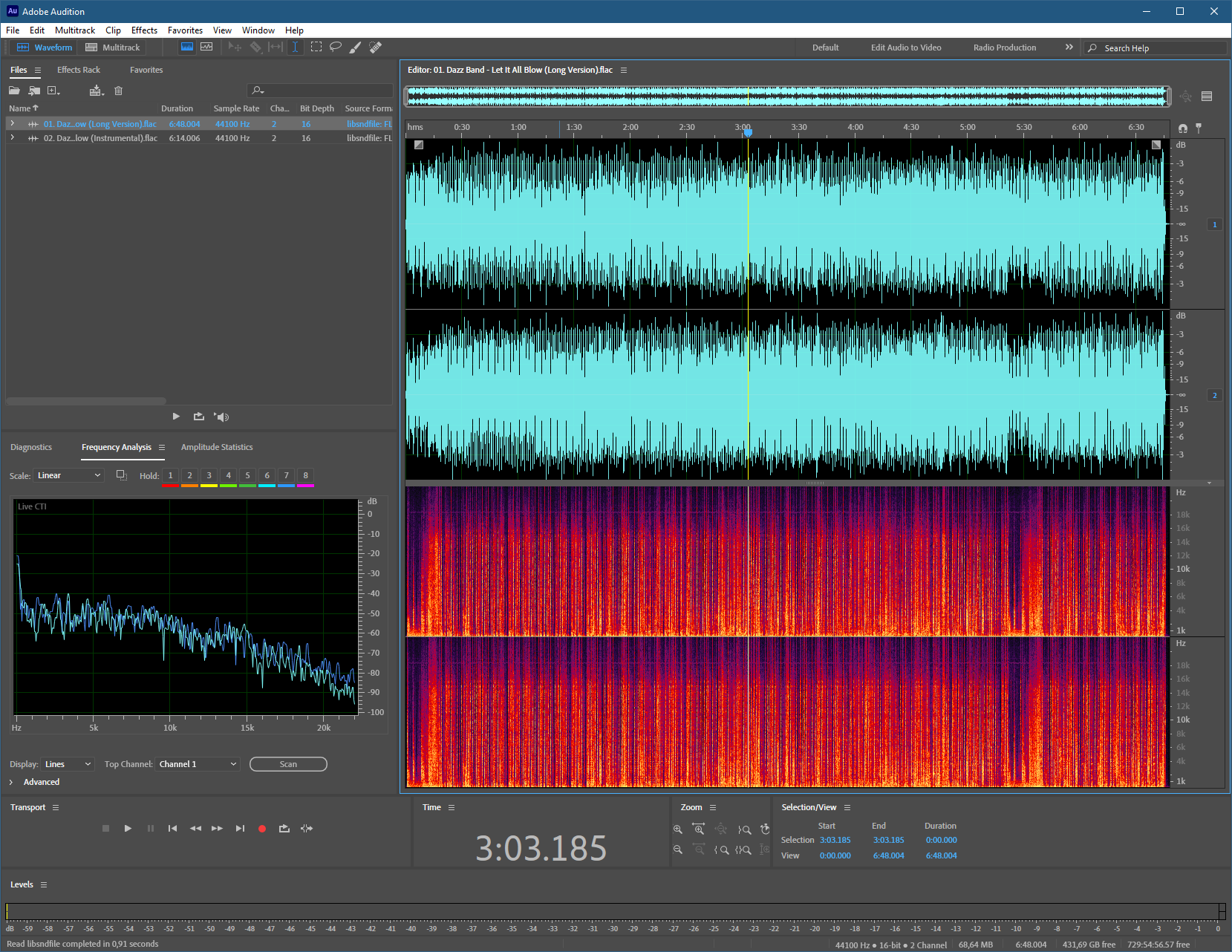Expand the Advanced section
This screenshot has width=1232, height=952.
coord(11,782)
